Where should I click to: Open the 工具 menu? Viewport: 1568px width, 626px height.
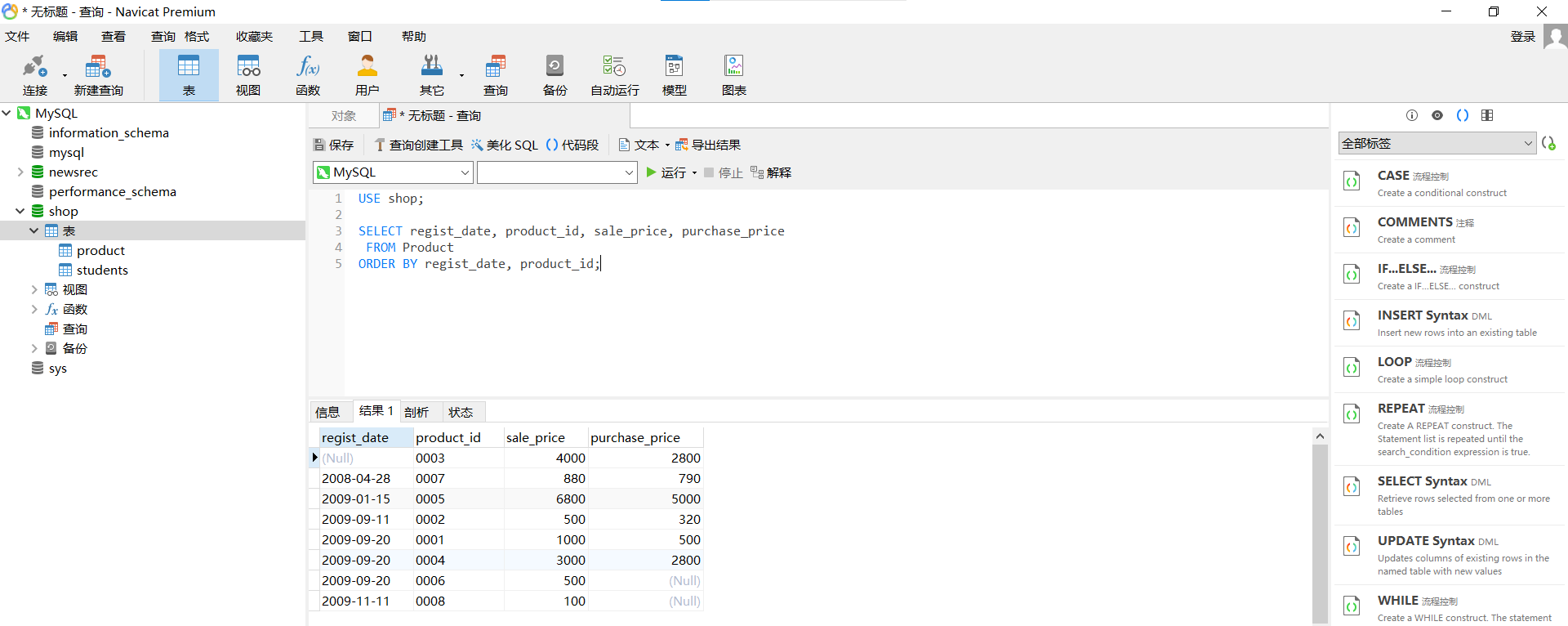click(x=311, y=37)
